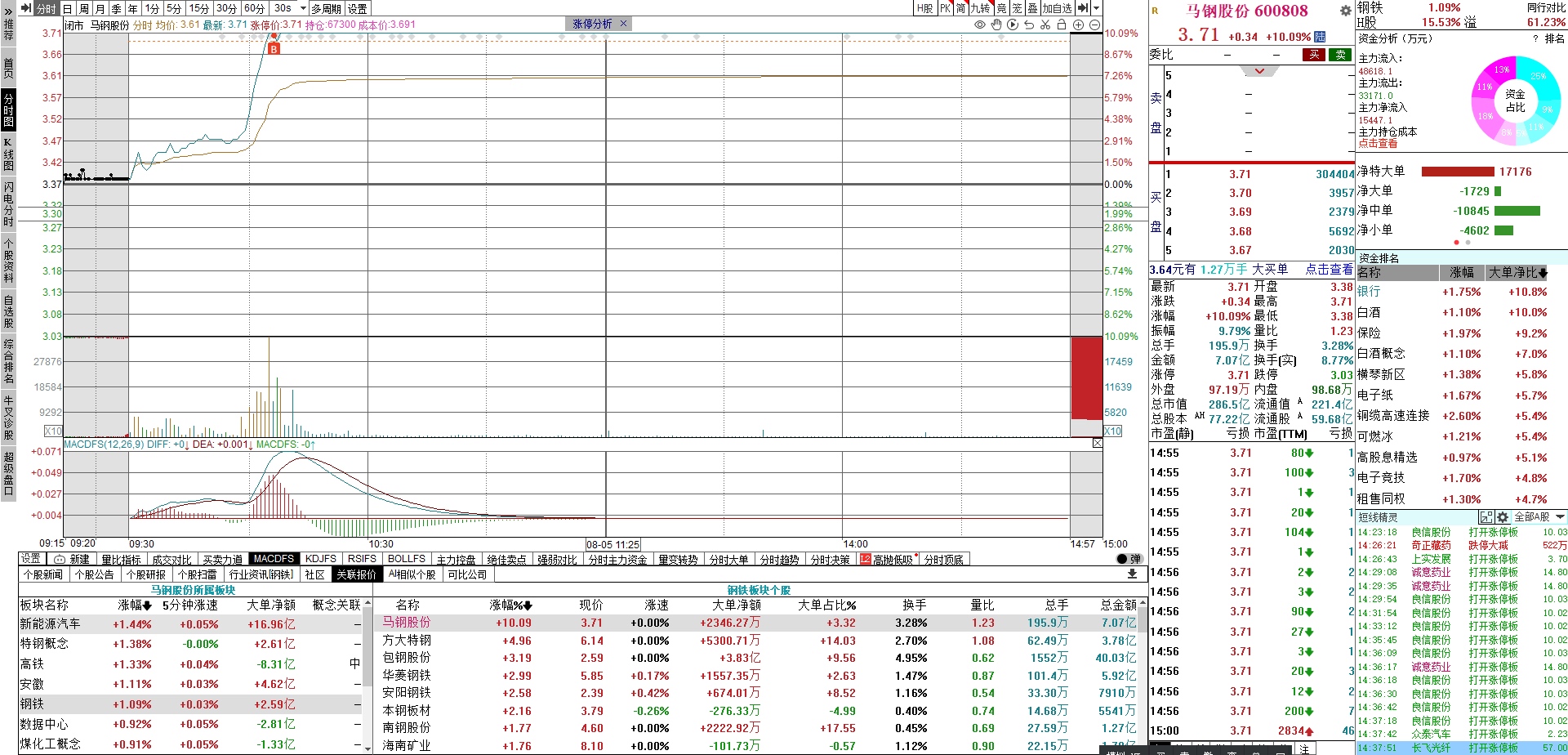Screen dimensions: 1568x755
Task: Expand sell orders with red chevron
Action: [1260, 71]
